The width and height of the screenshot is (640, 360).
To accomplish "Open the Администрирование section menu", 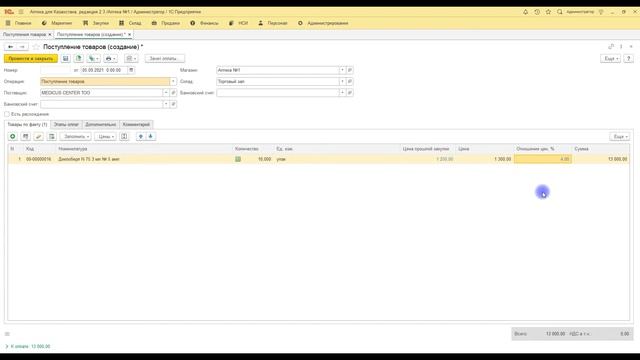I will click(323, 23).
